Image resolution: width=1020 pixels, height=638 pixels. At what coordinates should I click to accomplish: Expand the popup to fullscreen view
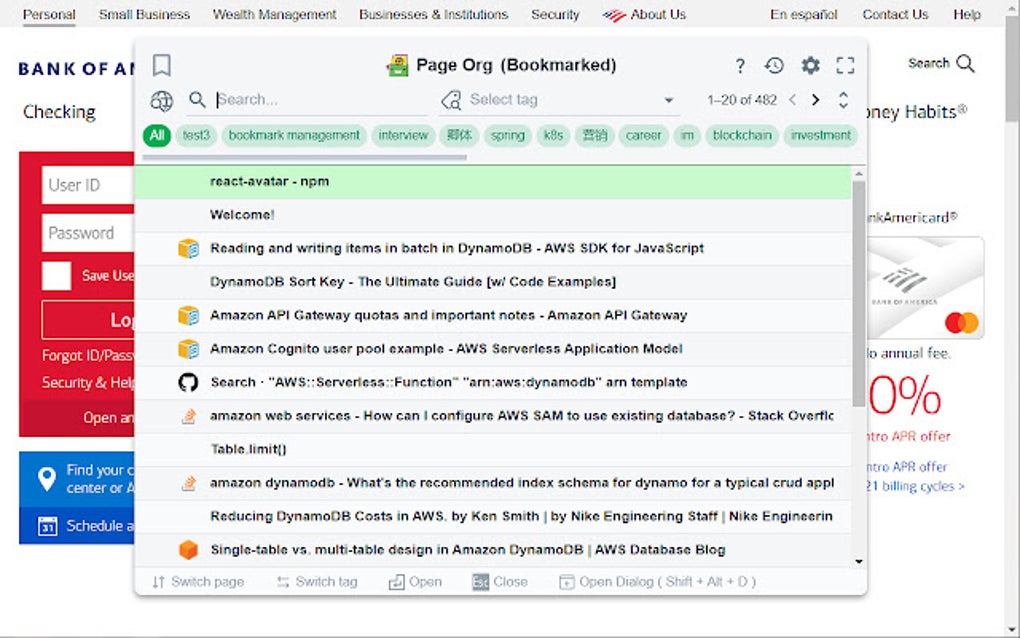[845, 64]
